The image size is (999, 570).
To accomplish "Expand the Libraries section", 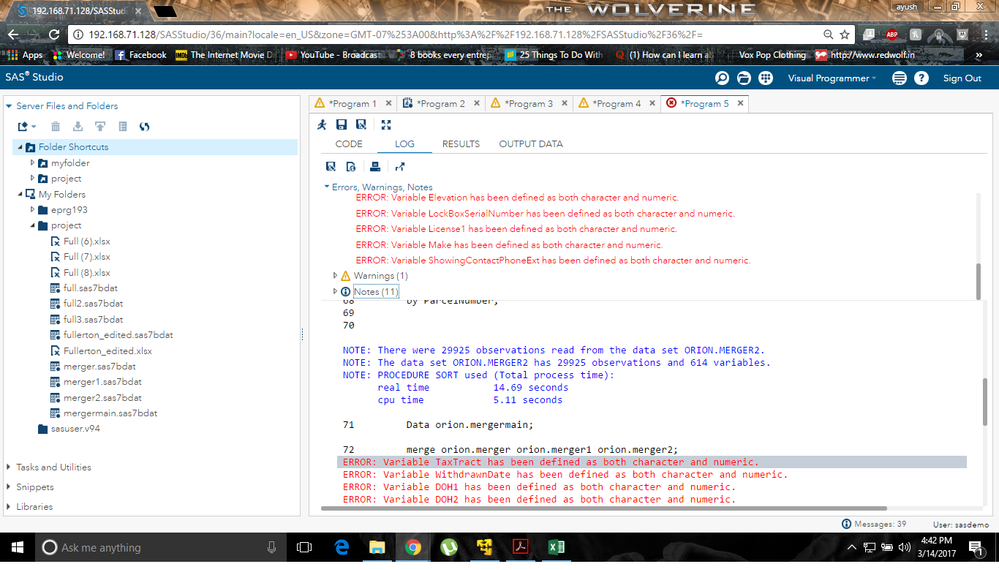I will (x=9, y=506).
